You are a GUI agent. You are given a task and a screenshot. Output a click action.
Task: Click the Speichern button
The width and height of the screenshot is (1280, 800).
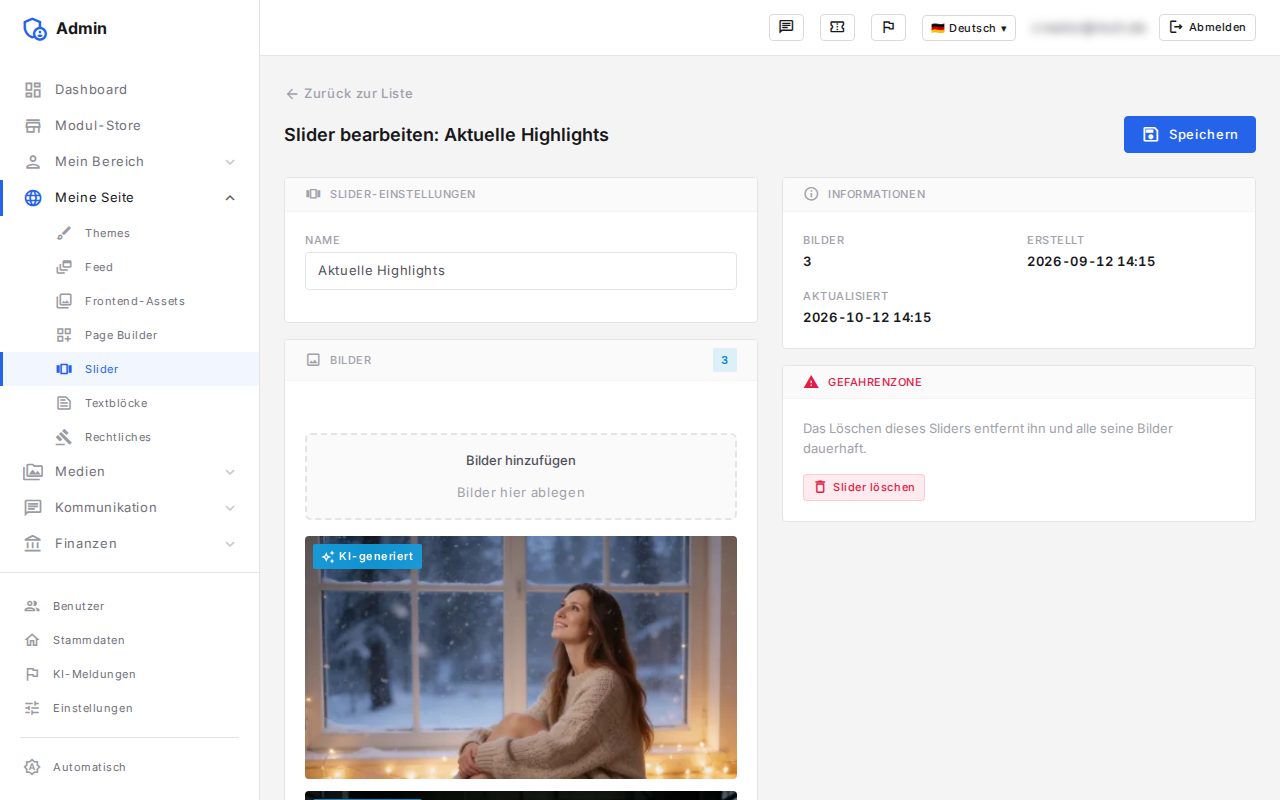coord(1189,135)
